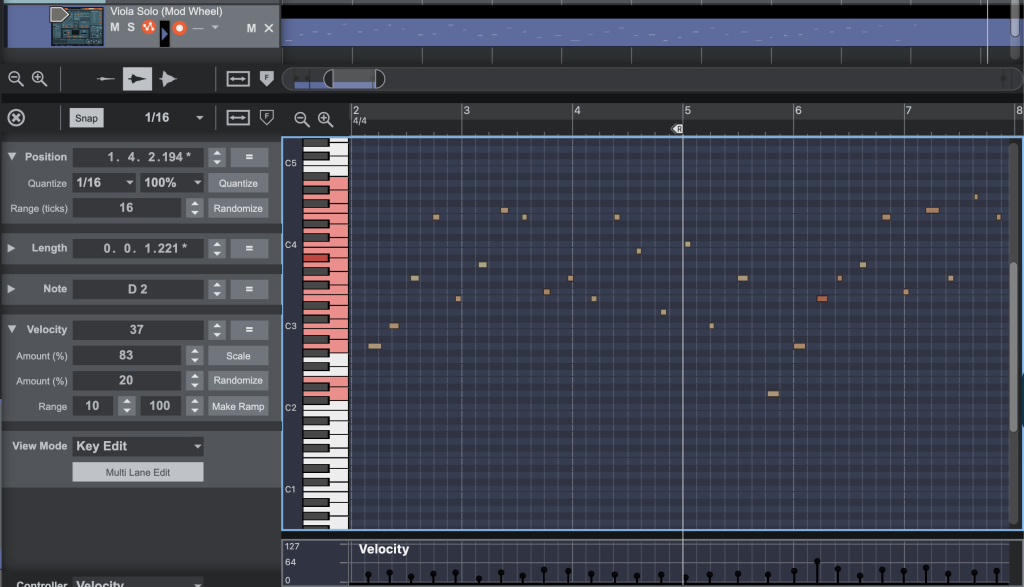Click the equals button next to Velocity
Image resolution: width=1024 pixels, height=587 pixels.
click(249, 330)
